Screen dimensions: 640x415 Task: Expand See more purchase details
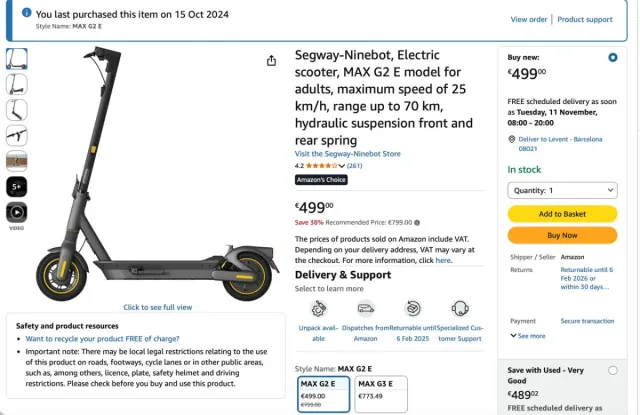point(530,336)
